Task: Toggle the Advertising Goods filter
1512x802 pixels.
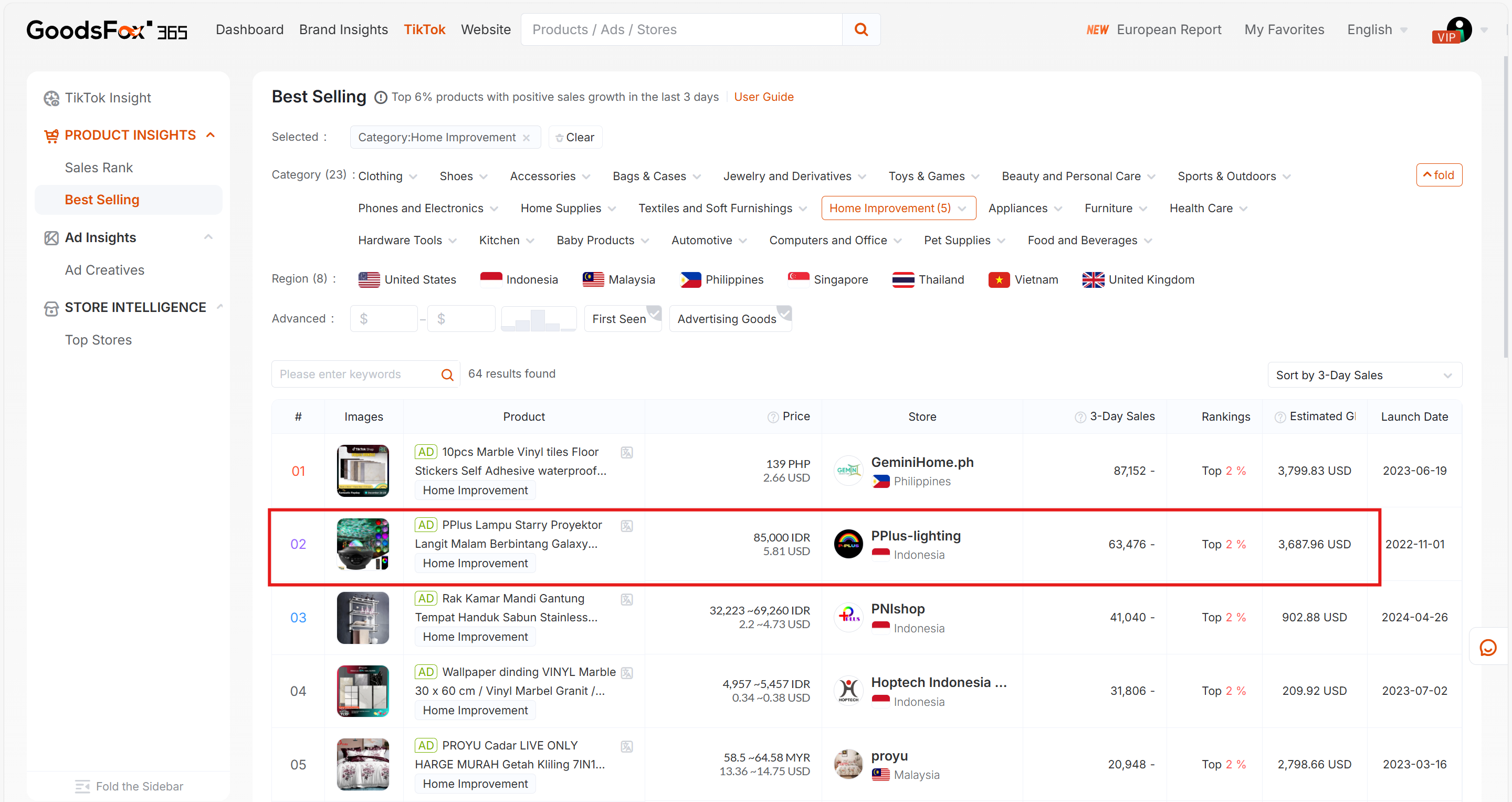Action: coord(730,319)
